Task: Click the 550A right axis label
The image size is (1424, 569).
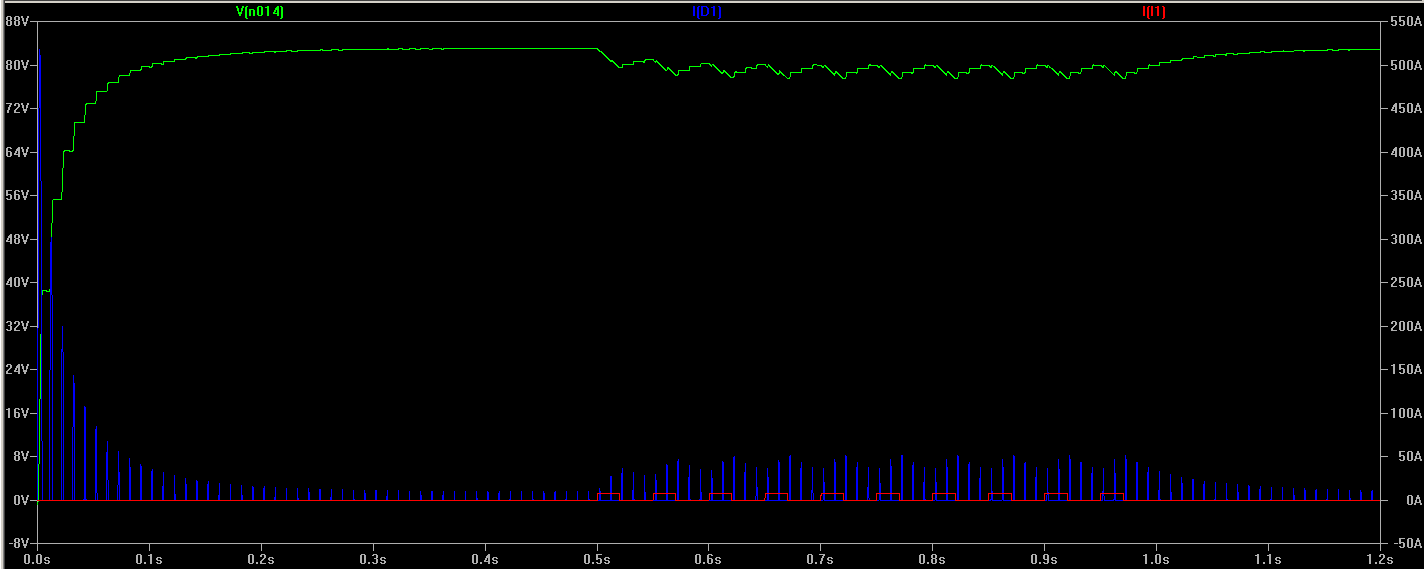Action: click(1405, 21)
